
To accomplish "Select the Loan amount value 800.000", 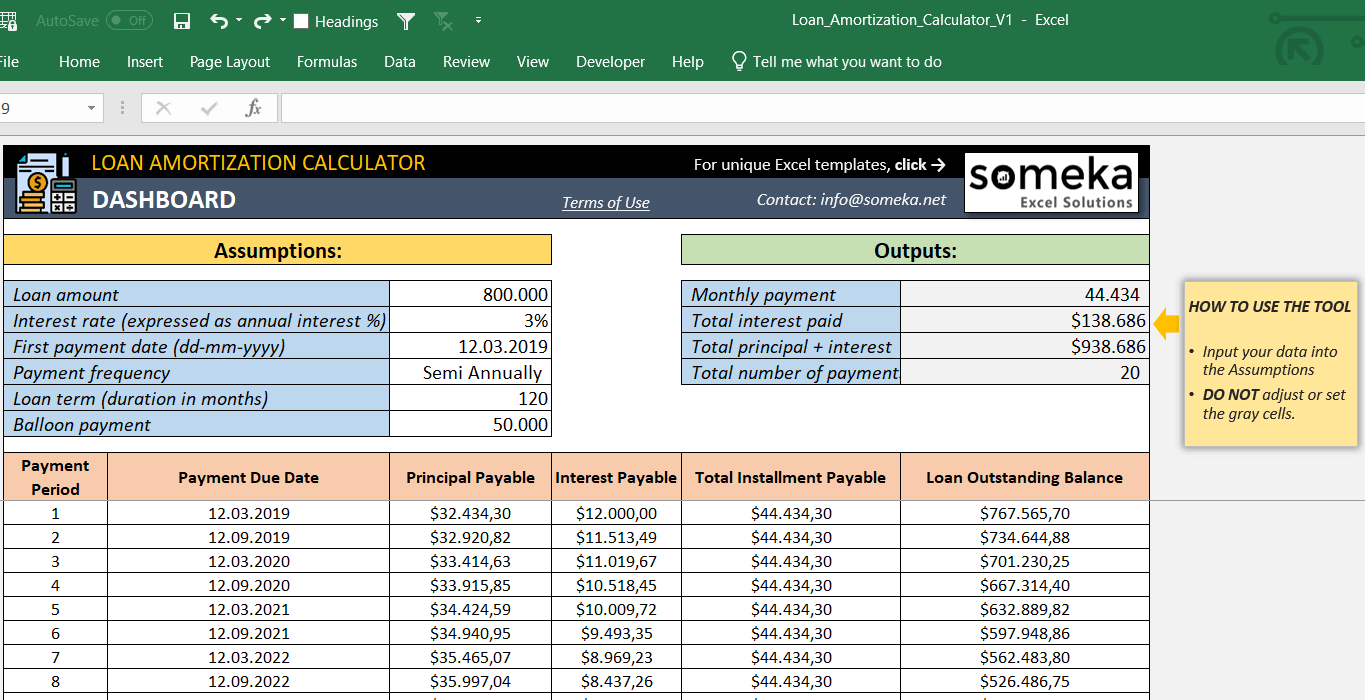I will (x=470, y=295).
